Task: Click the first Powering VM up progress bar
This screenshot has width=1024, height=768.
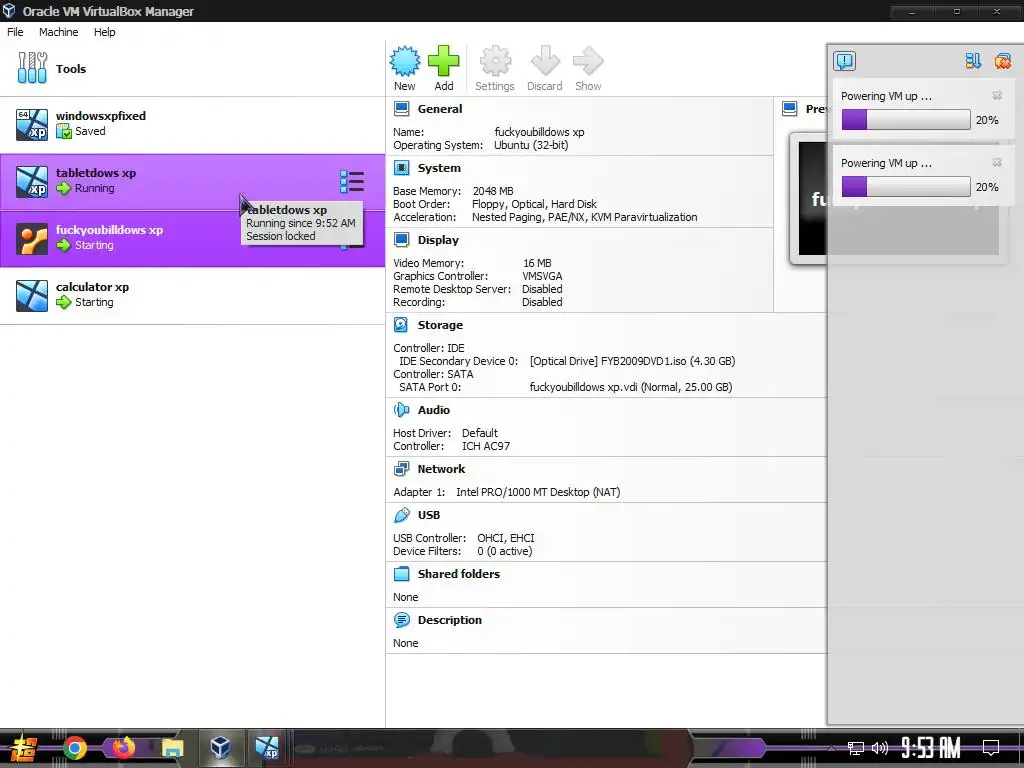Action: pos(906,120)
